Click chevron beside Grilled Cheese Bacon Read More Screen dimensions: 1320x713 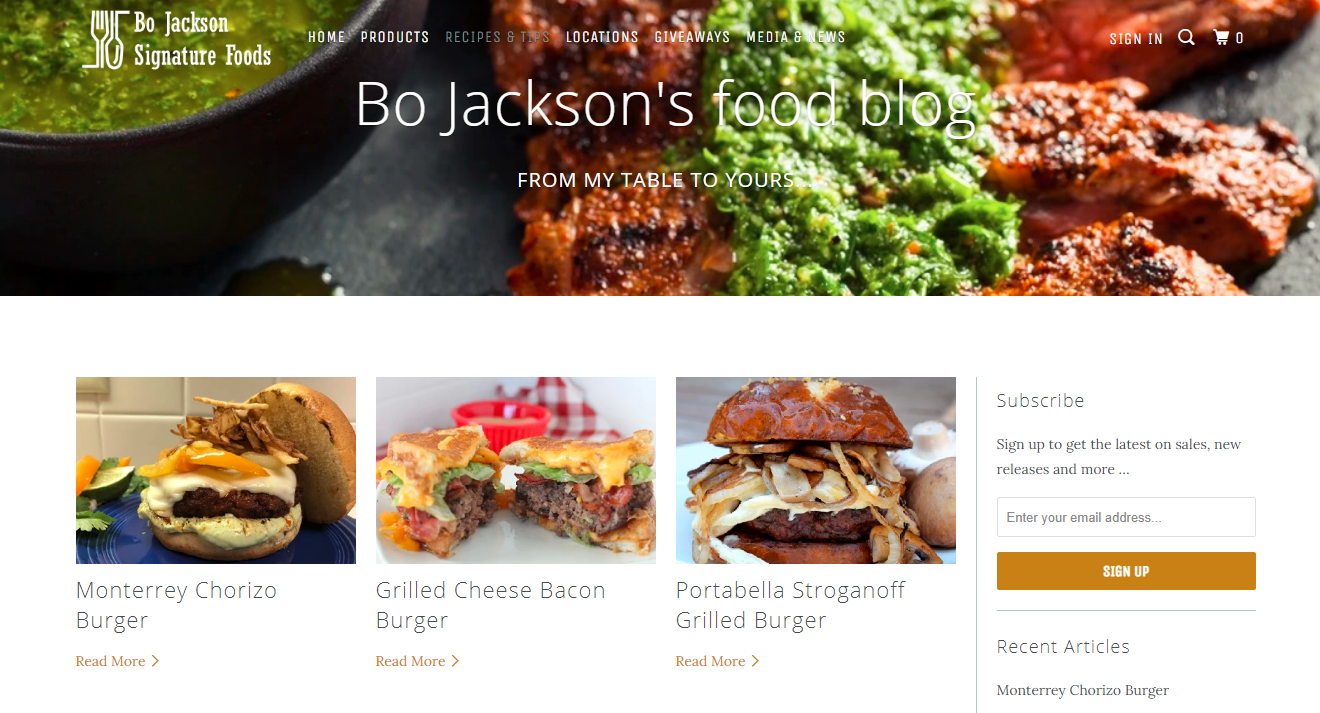455,661
